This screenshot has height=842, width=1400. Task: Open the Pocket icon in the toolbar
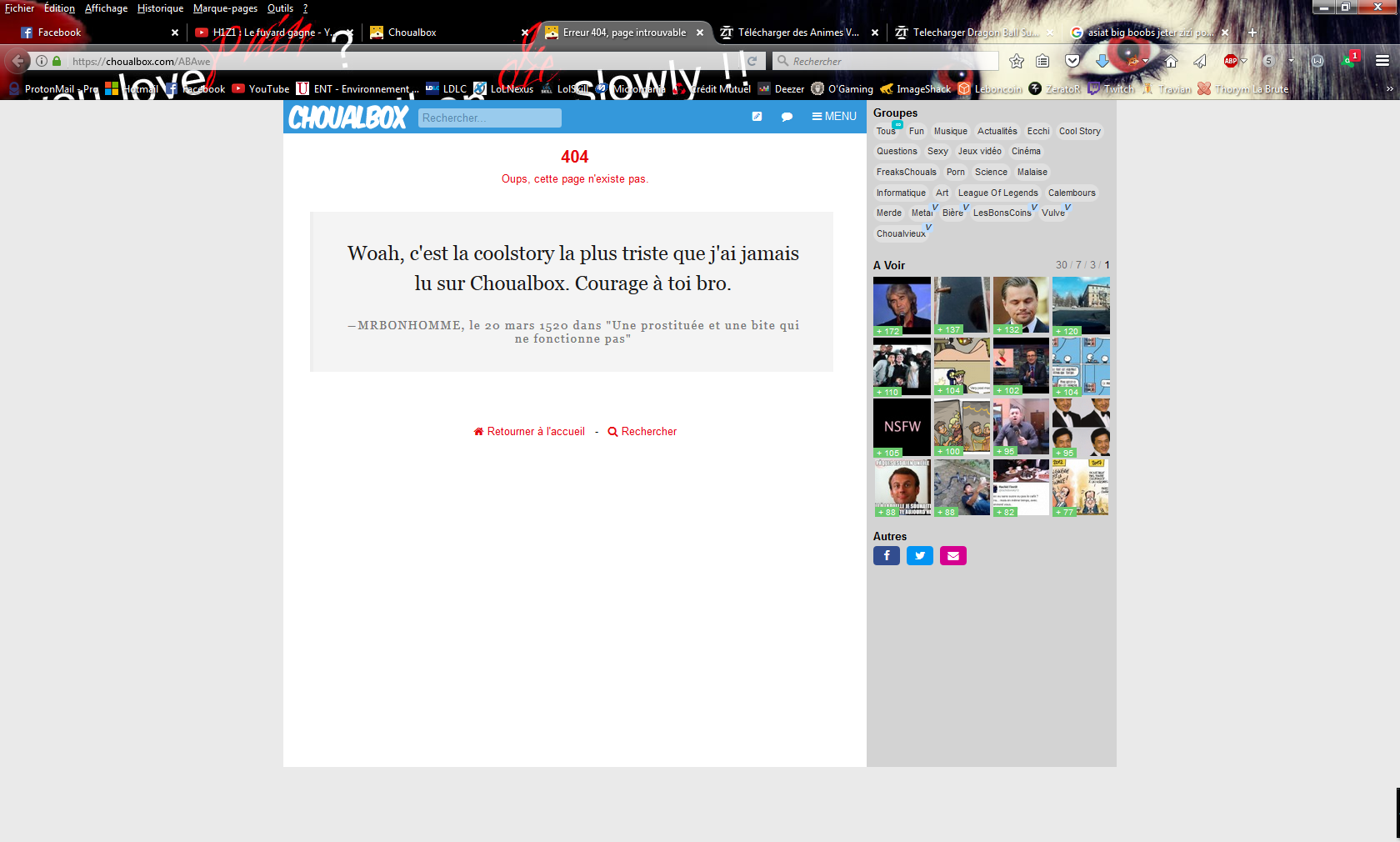(x=1072, y=61)
